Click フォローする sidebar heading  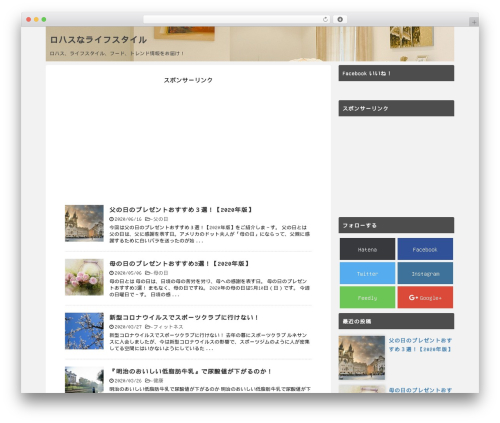pyautogui.click(x=396, y=225)
